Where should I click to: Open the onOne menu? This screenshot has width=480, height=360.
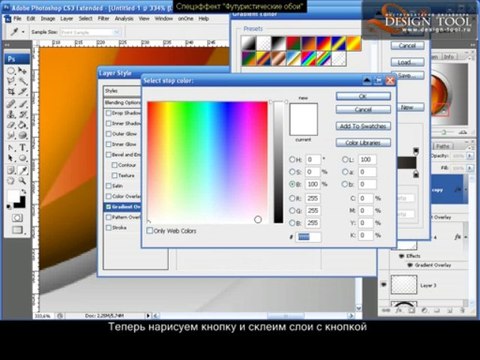coord(186,19)
